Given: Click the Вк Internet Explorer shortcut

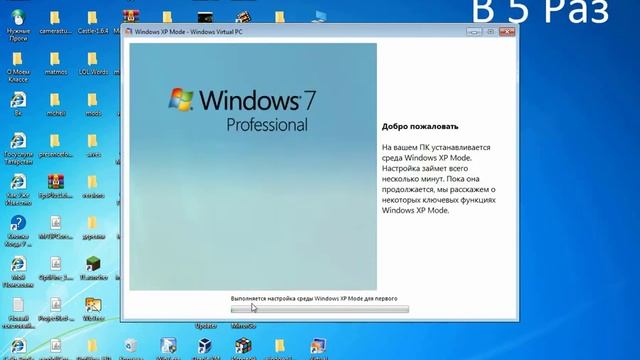Looking at the screenshot, I should (x=18, y=104).
